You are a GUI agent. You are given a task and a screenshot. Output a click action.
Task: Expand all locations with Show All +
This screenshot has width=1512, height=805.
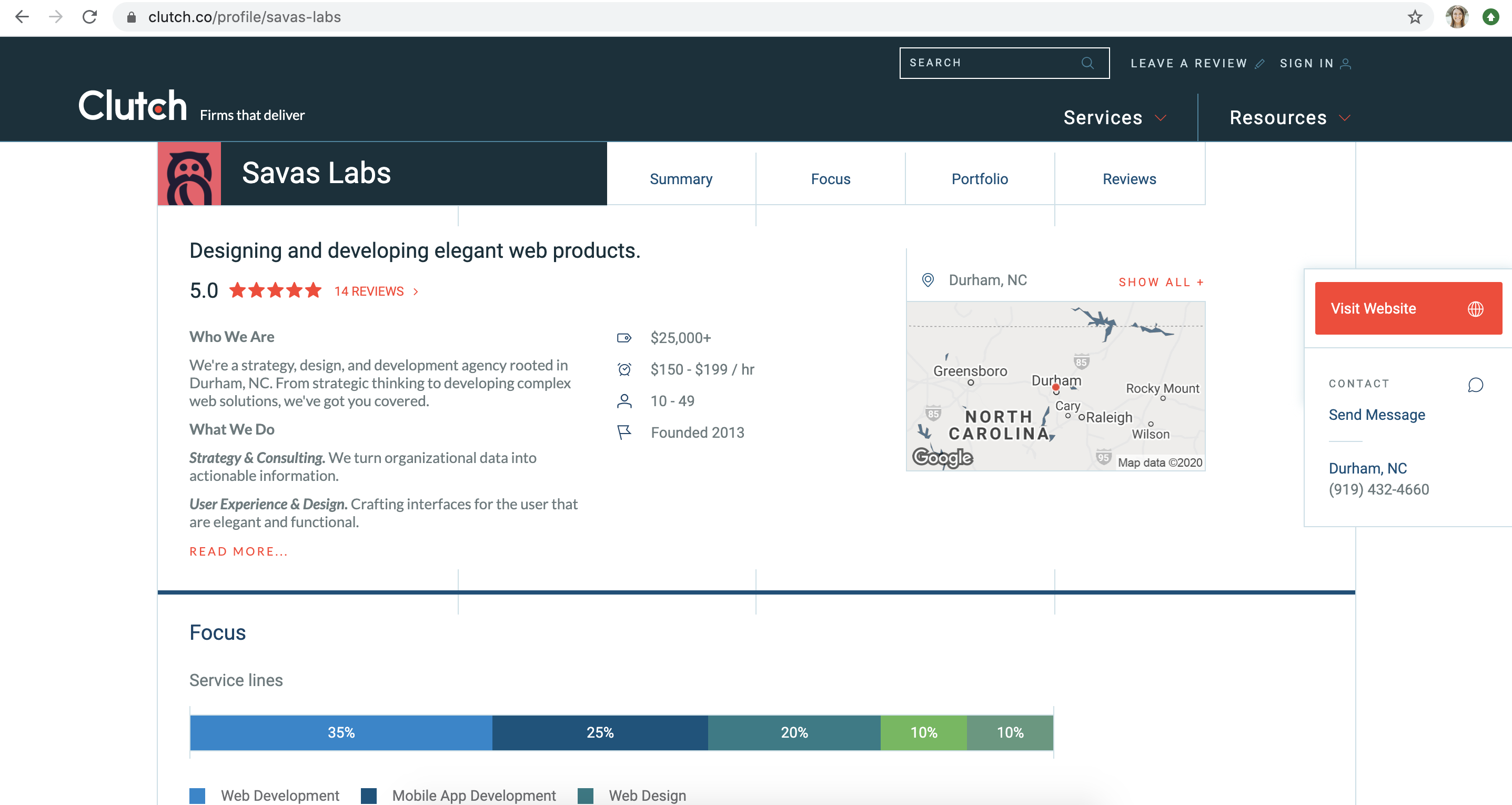coord(1161,283)
